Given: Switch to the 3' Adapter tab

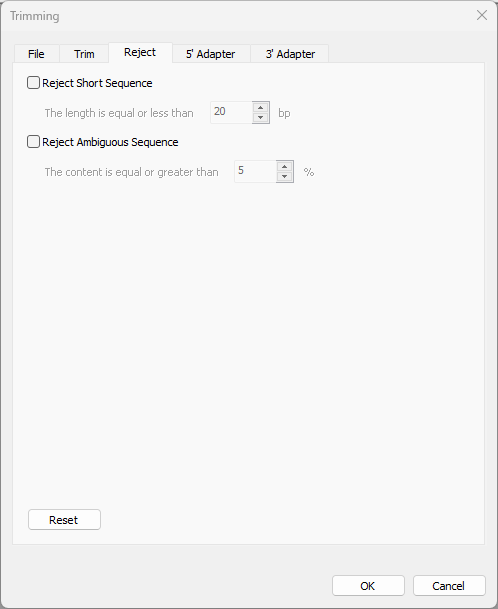Looking at the screenshot, I should (290, 54).
